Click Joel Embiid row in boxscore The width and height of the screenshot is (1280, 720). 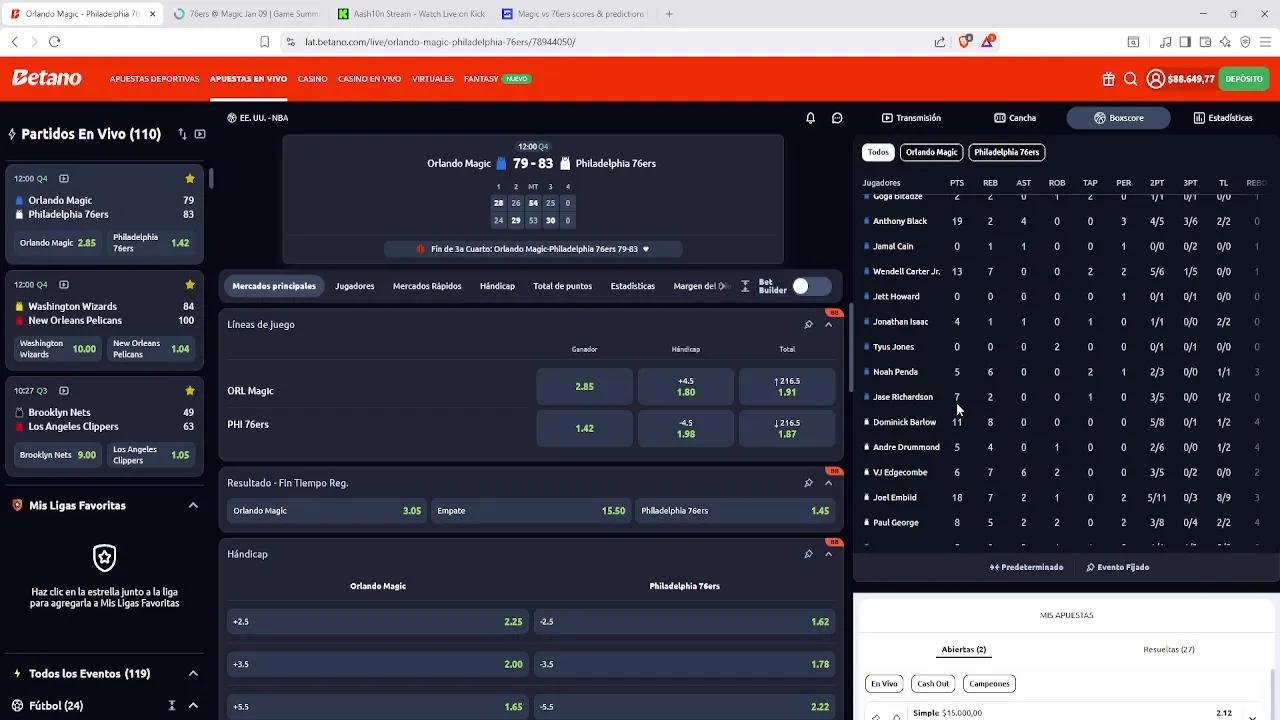tap(1066, 497)
